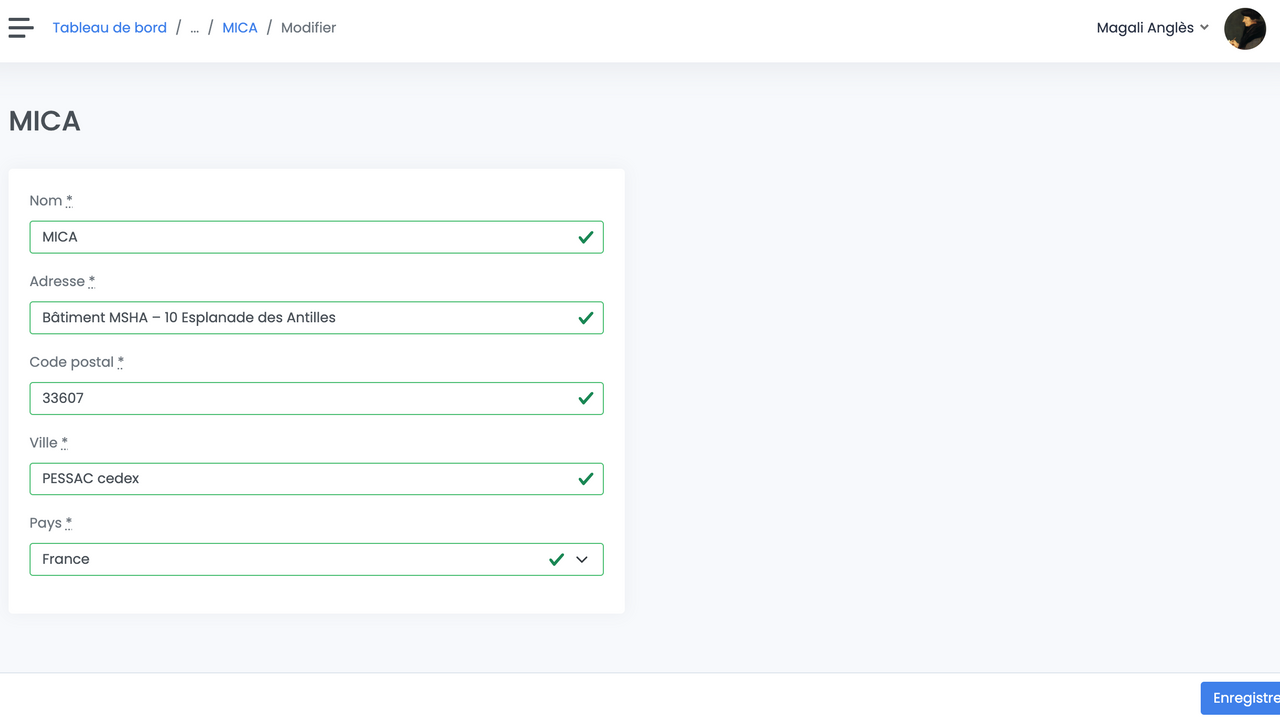Click the green checkmark in Ville field
Image resolution: width=1280 pixels, height=720 pixels.
(585, 479)
